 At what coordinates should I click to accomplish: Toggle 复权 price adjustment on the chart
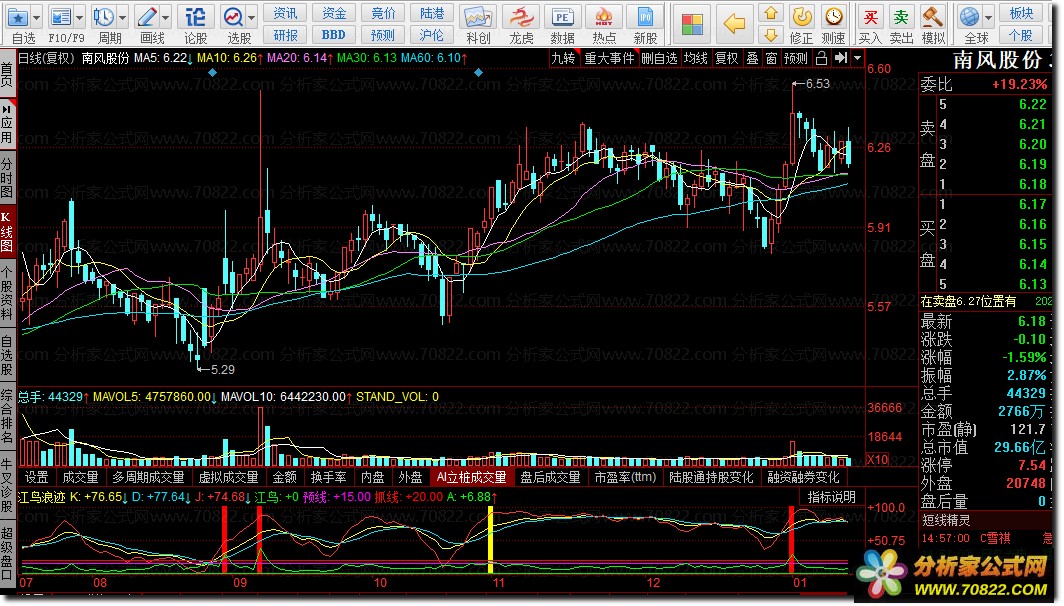pos(727,59)
